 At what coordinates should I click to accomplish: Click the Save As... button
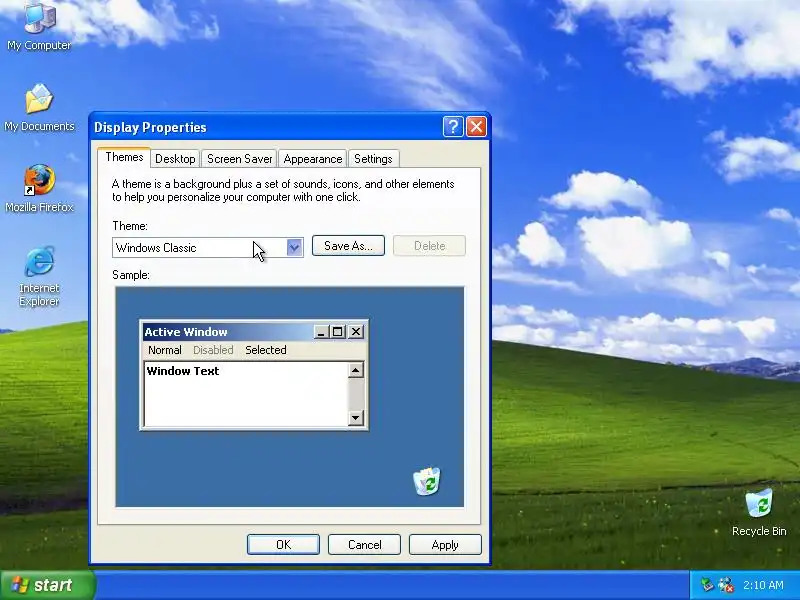[x=348, y=245]
